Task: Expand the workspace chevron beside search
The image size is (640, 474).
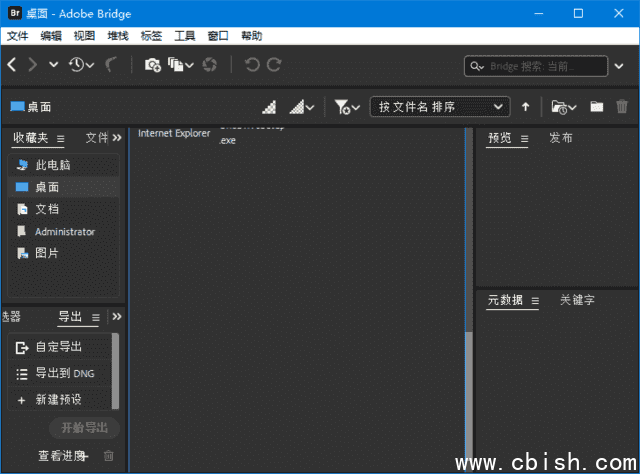Action: click(x=619, y=66)
